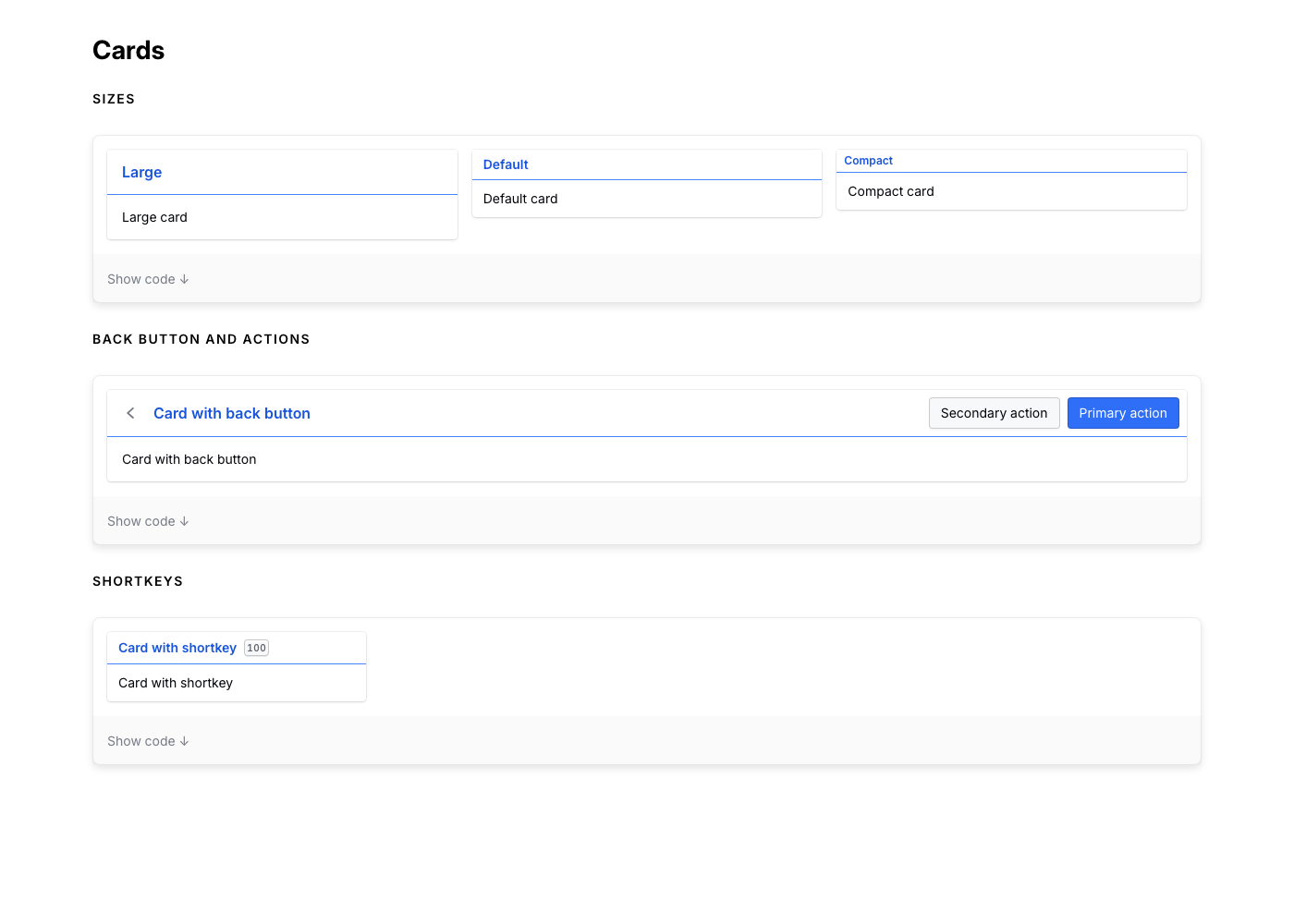Click the Default card title

coord(506,164)
